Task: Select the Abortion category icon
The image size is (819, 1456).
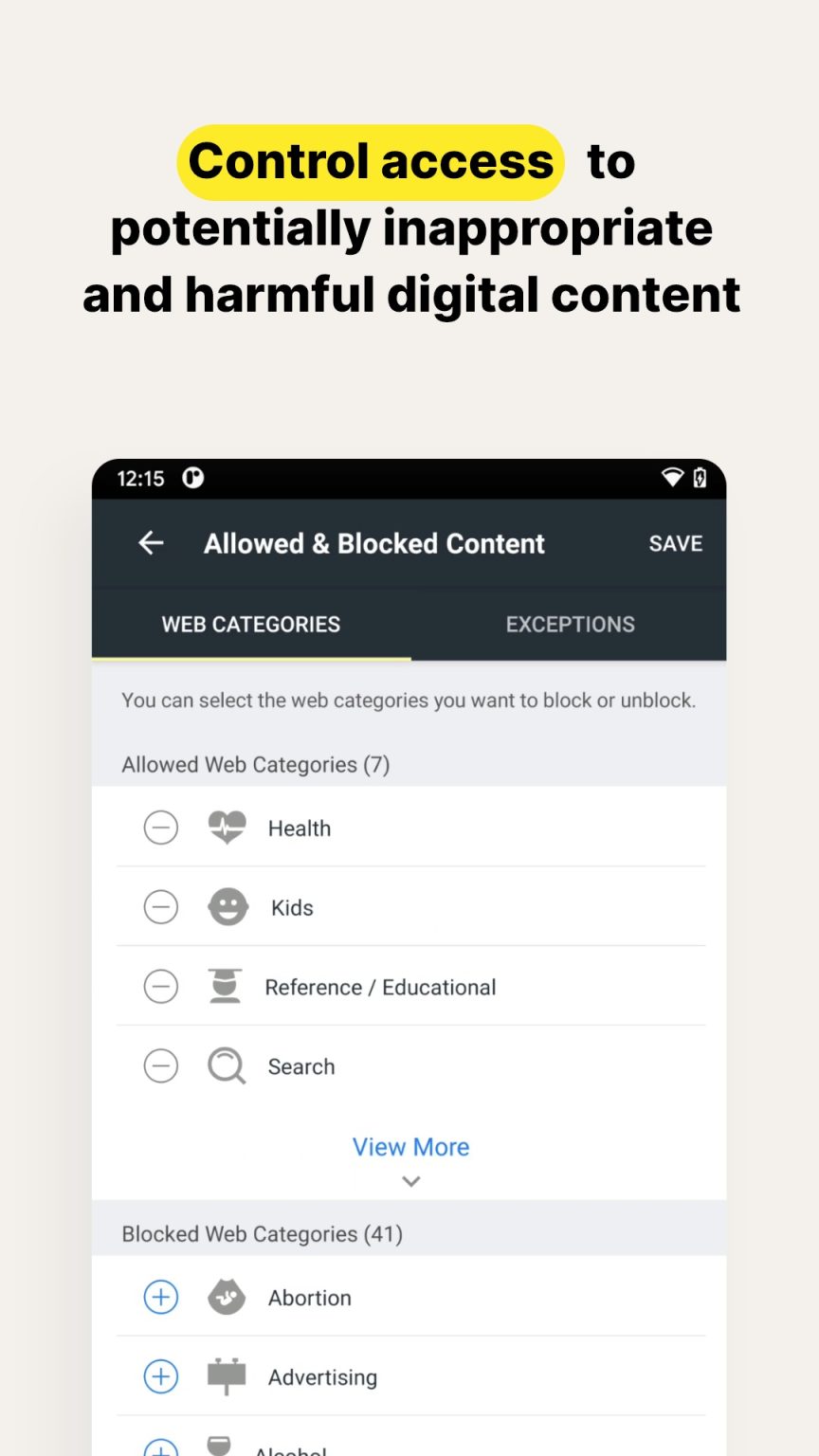Action: tap(227, 1297)
